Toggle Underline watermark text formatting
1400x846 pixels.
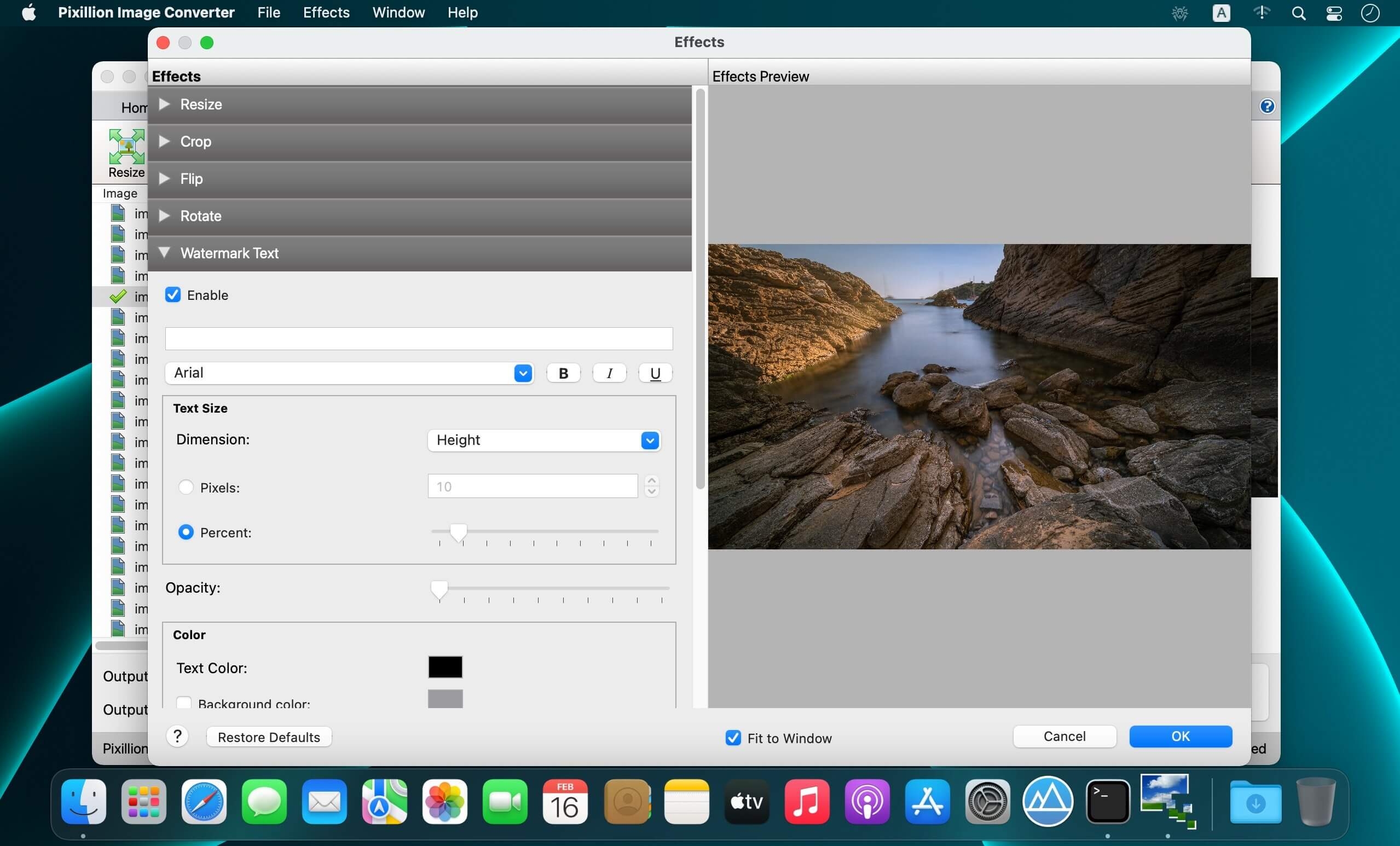pos(655,373)
